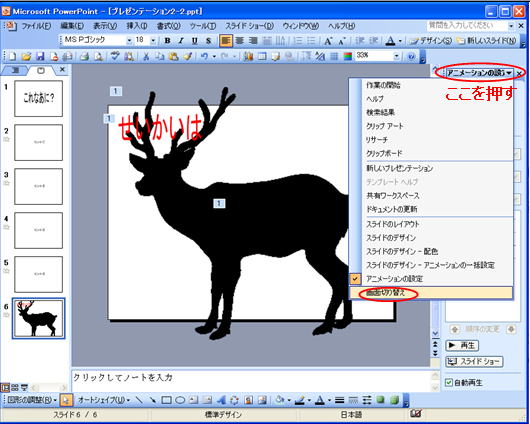Select slide 1 thumbnail これなあに?
530x424 pixels.
pyautogui.click(x=39, y=99)
